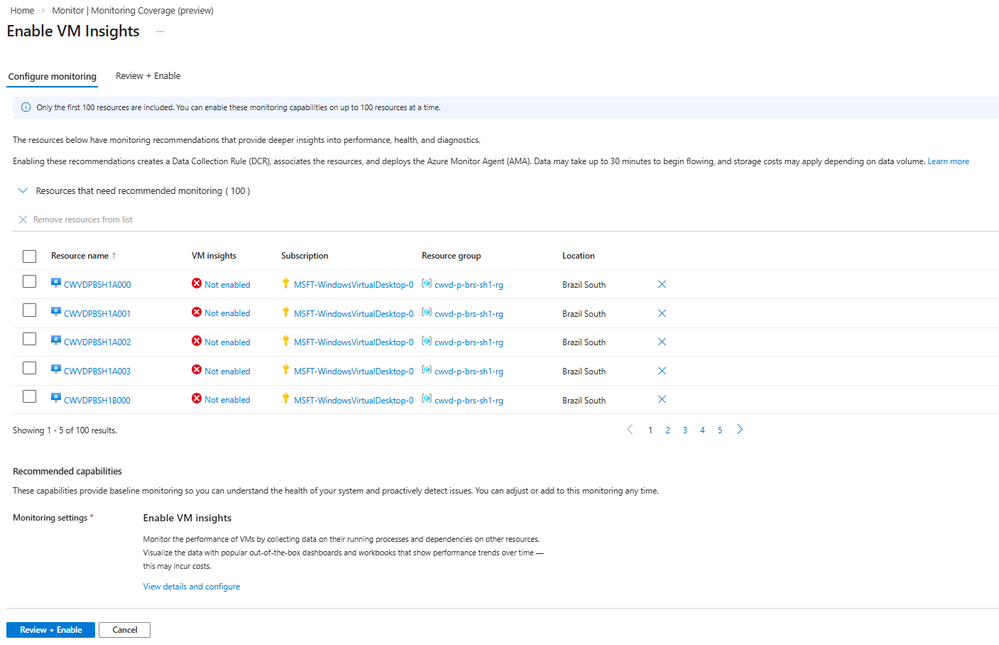Click VM icon beside CWVDPBSH1A003
Image resolution: width=999 pixels, height=645 pixels.
56,370
